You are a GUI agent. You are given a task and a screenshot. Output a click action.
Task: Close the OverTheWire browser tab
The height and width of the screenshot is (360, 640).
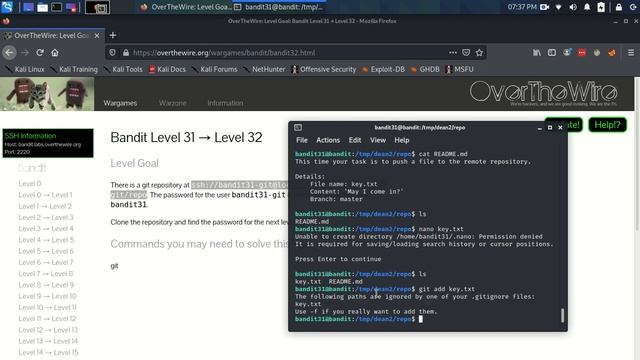[97, 36]
